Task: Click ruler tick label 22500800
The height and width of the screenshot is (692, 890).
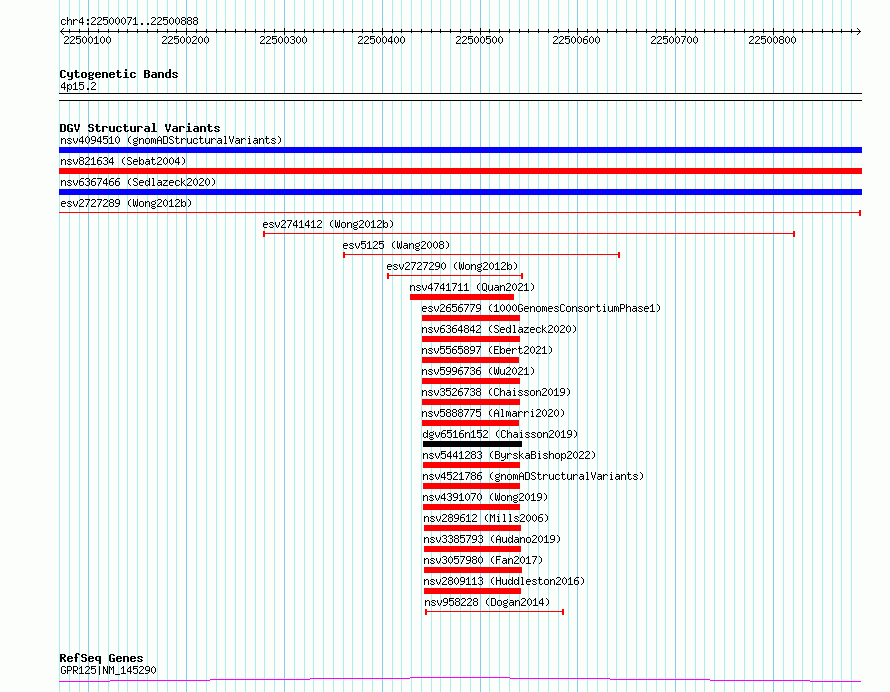Action: 773,40
